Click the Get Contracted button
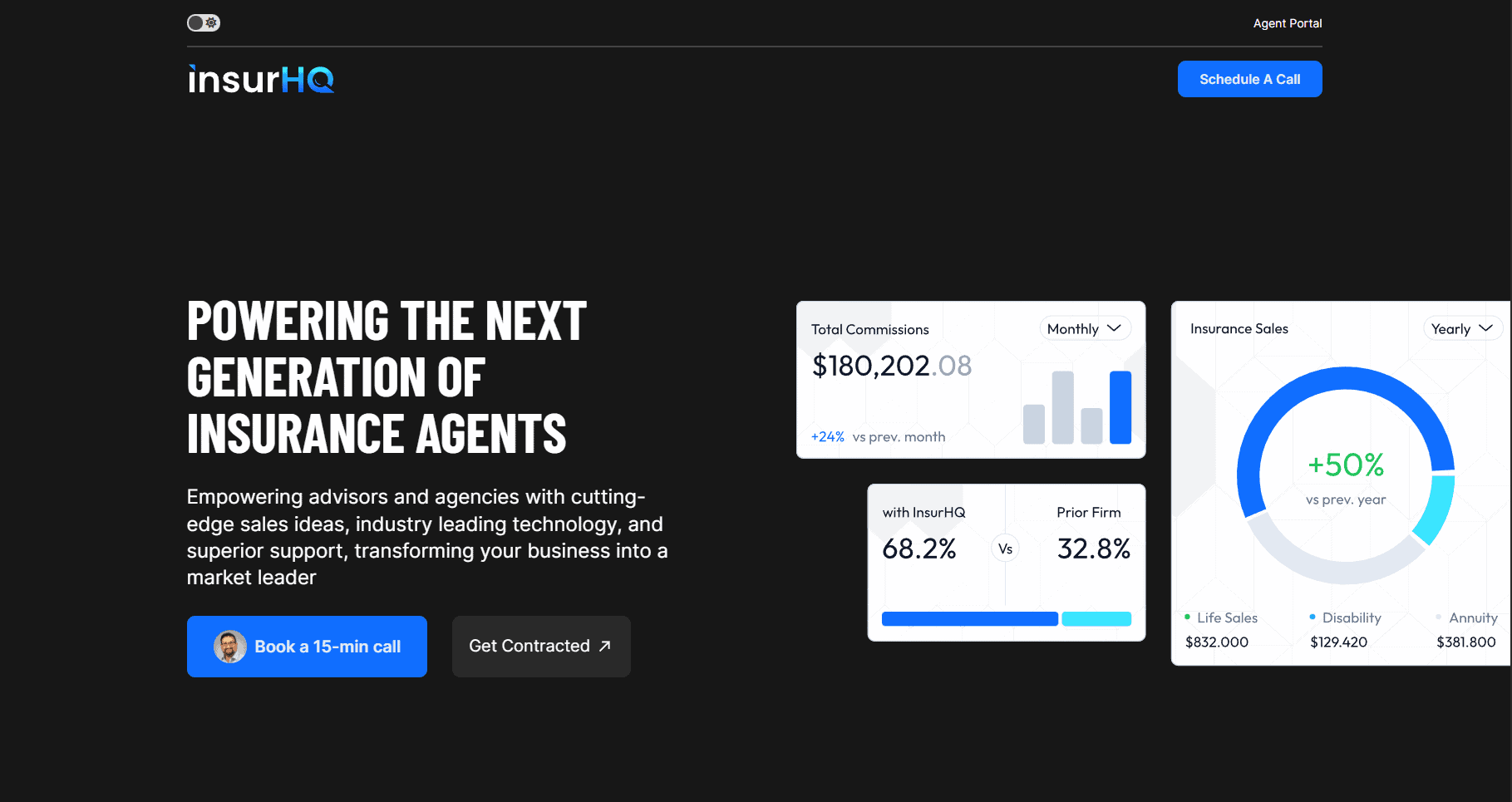This screenshot has width=1512, height=802. [x=541, y=647]
